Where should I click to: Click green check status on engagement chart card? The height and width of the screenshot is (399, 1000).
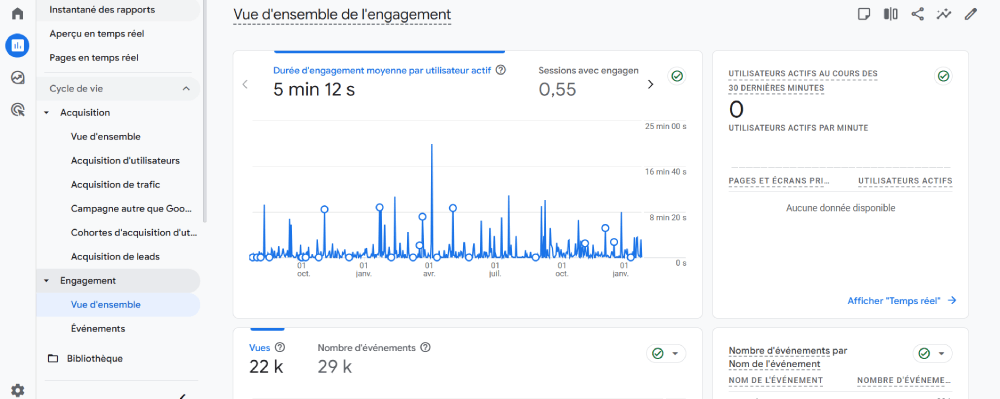677,76
